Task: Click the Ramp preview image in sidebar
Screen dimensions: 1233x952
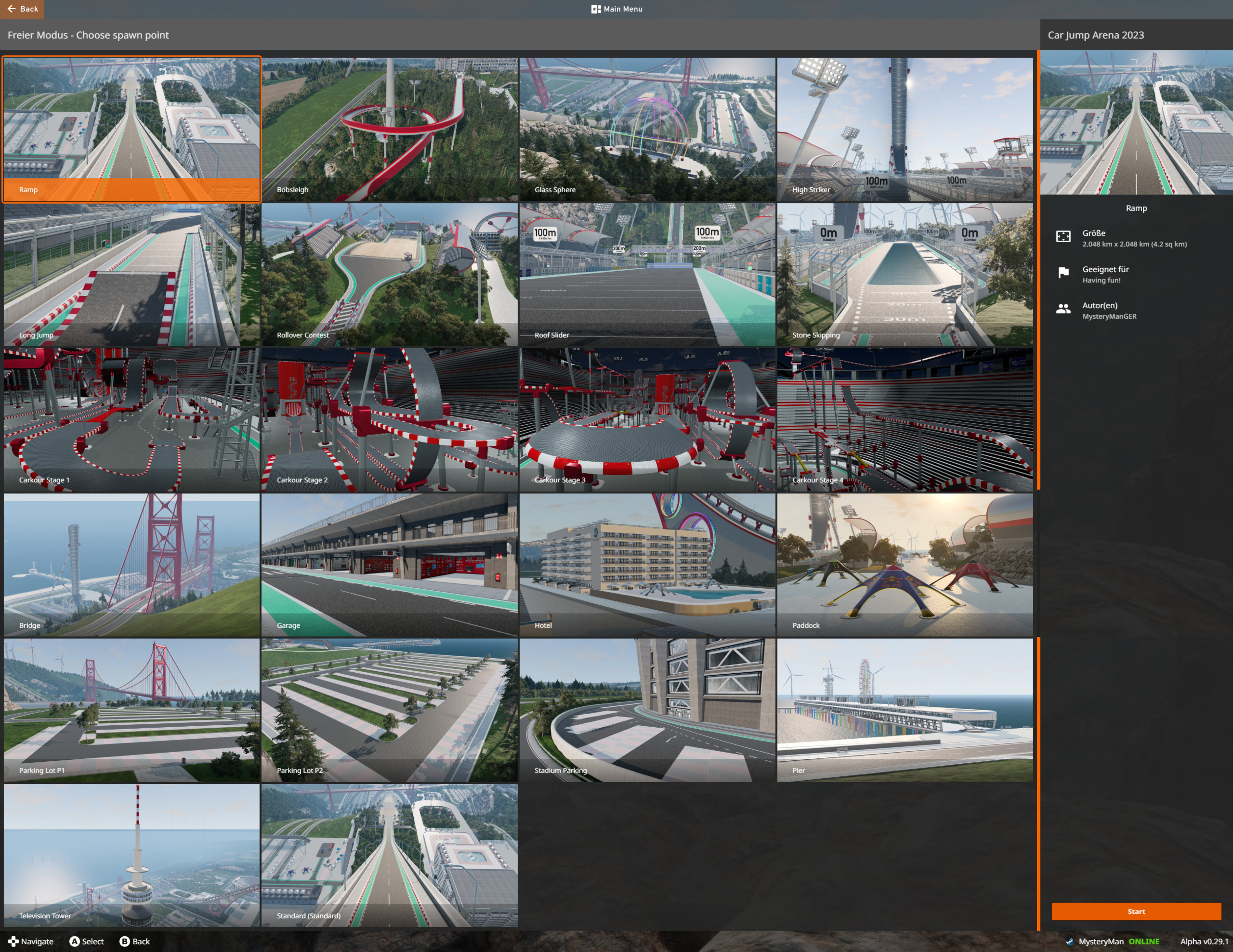Action: click(x=1136, y=123)
